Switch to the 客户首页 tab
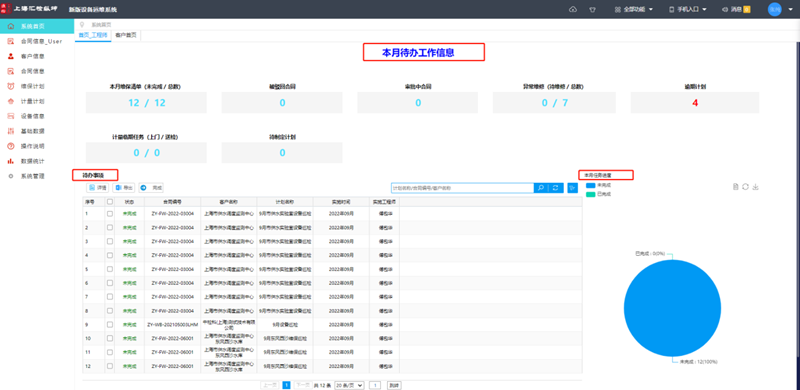Viewport: 800px width, 390px height. click(x=126, y=35)
